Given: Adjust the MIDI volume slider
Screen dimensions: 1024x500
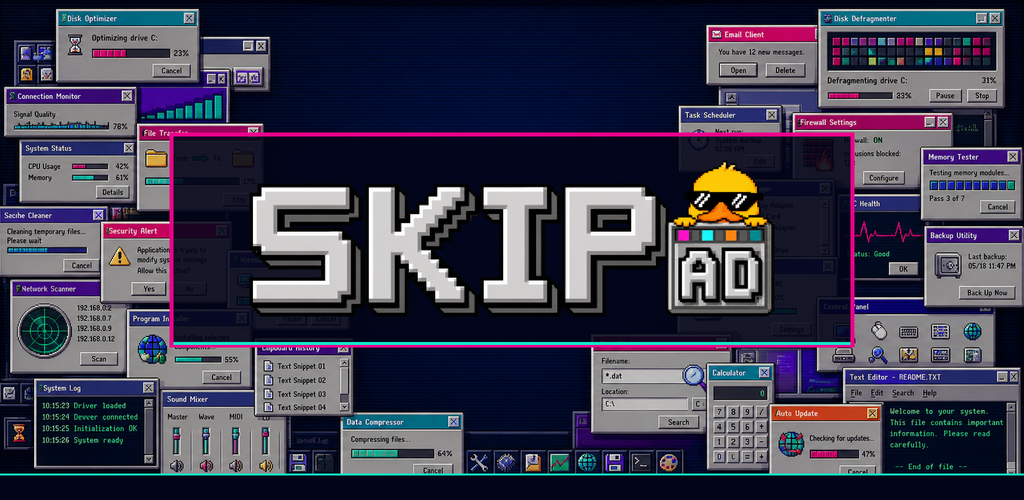Looking at the screenshot, I should point(236,441).
